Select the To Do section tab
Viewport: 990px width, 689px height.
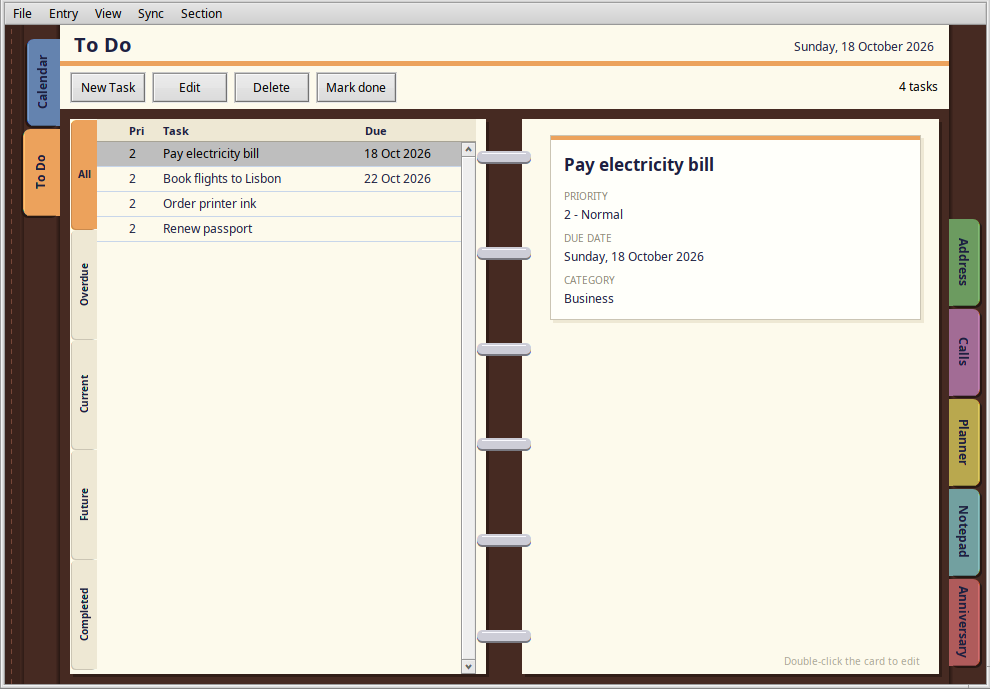42,172
